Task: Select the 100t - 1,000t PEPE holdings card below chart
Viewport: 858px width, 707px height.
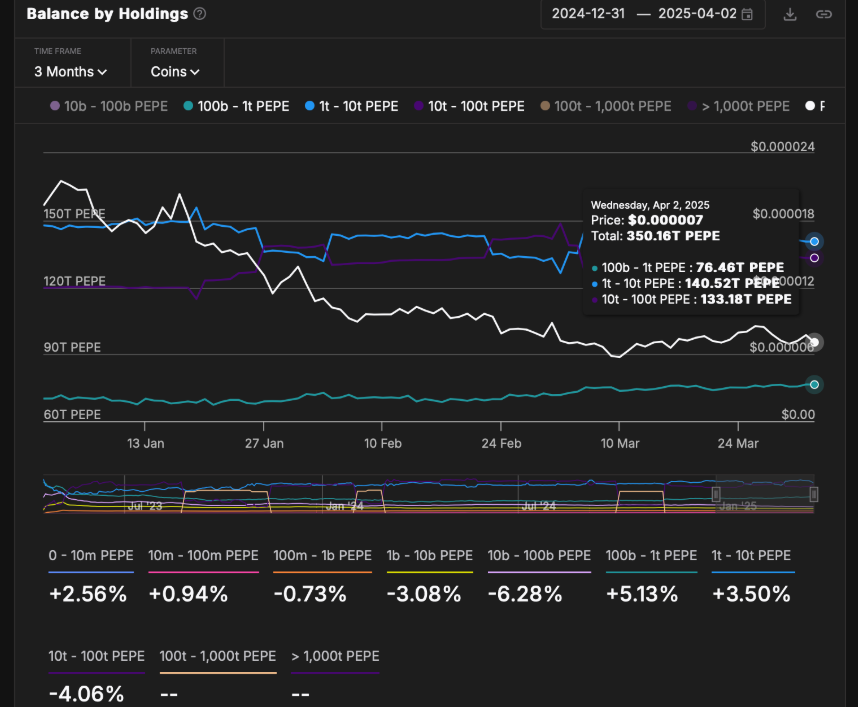Action: [x=218, y=677]
